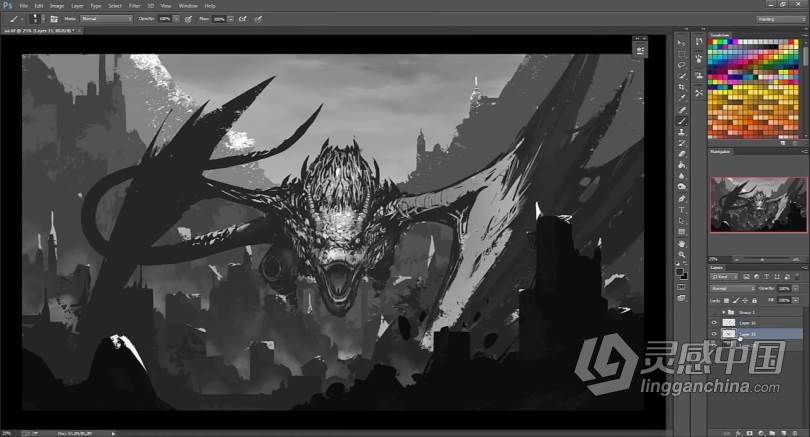Toggle pressure for opacity button
Image resolution: width=810 pixels, height=437 pixels.
click(188, 19)
